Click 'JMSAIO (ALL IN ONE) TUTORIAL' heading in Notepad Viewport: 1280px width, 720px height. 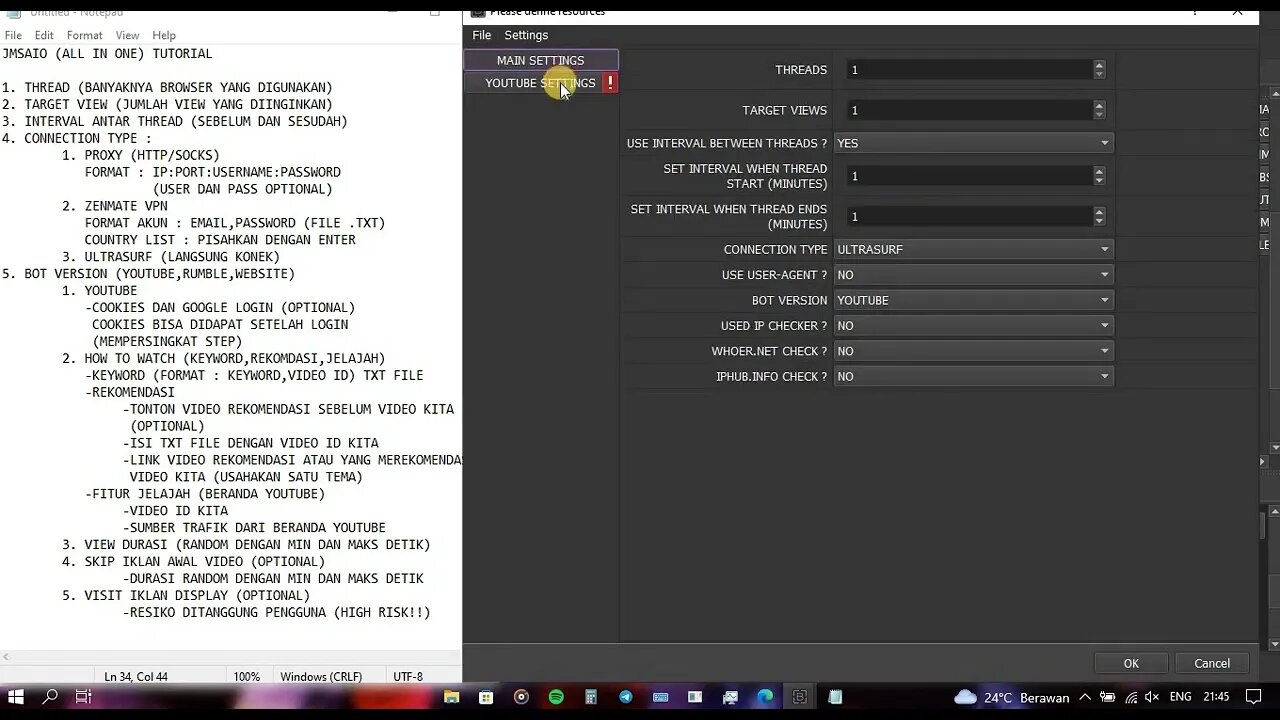click(x=107, y=53)
